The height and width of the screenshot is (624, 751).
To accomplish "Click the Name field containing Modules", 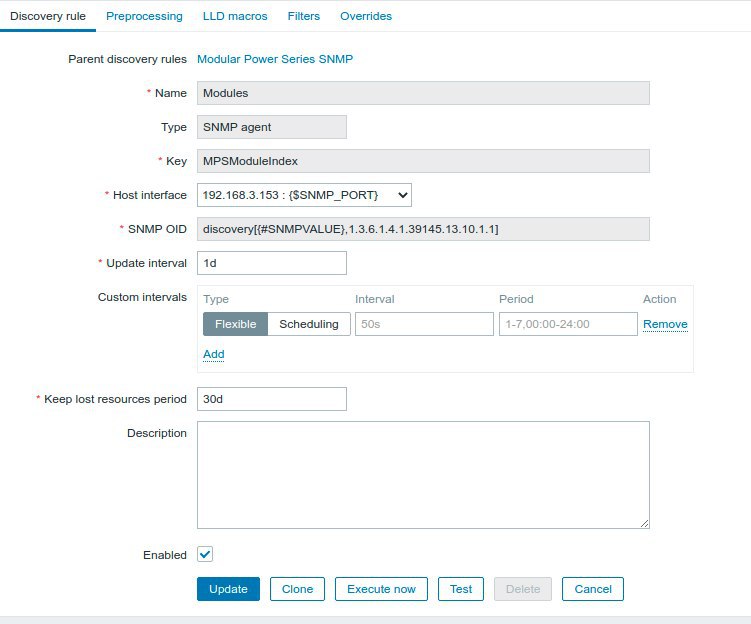I will [423, 93].
